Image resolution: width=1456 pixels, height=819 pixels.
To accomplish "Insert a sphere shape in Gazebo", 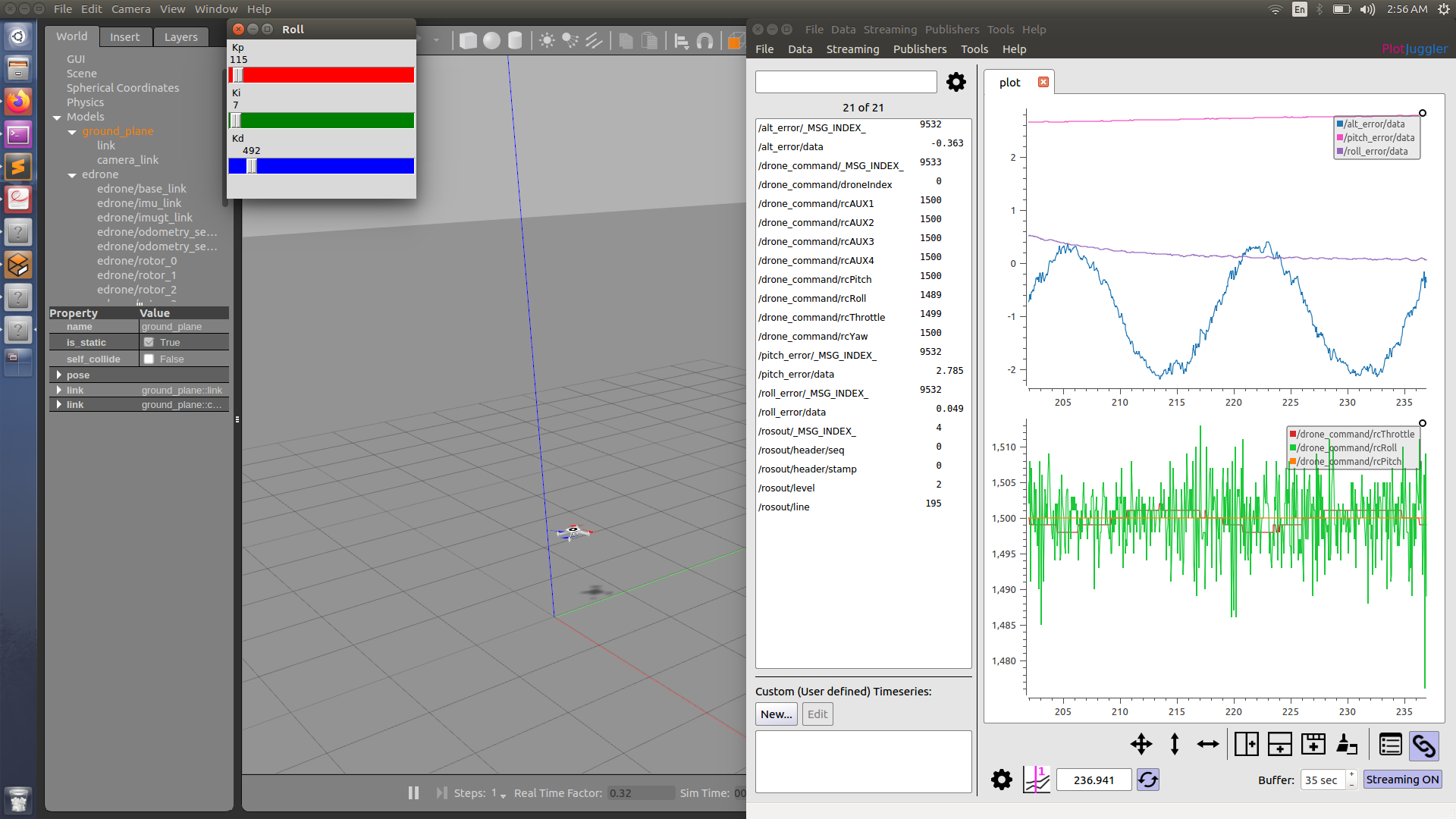I will 492,41.
